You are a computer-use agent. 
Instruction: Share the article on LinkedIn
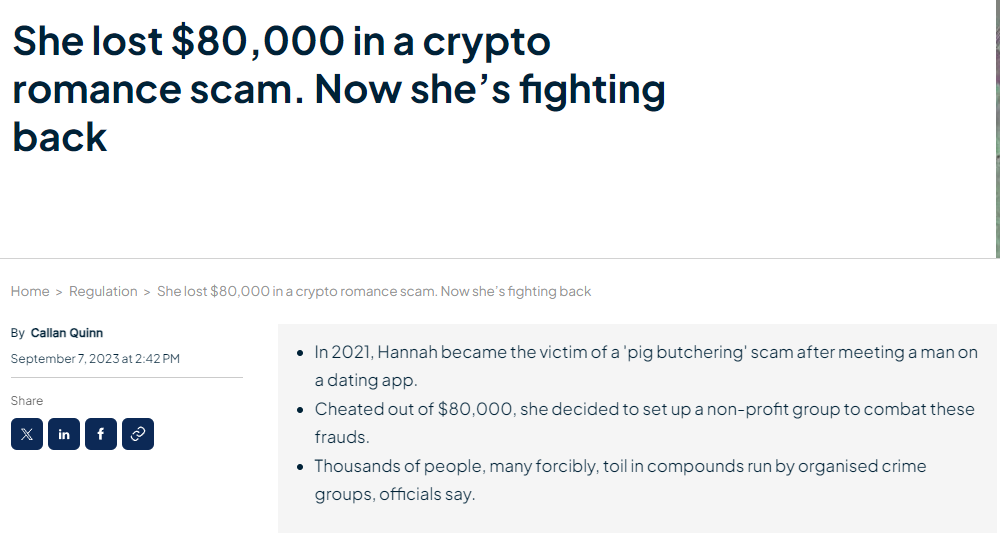pyautogui.click(x=64, y=434)
